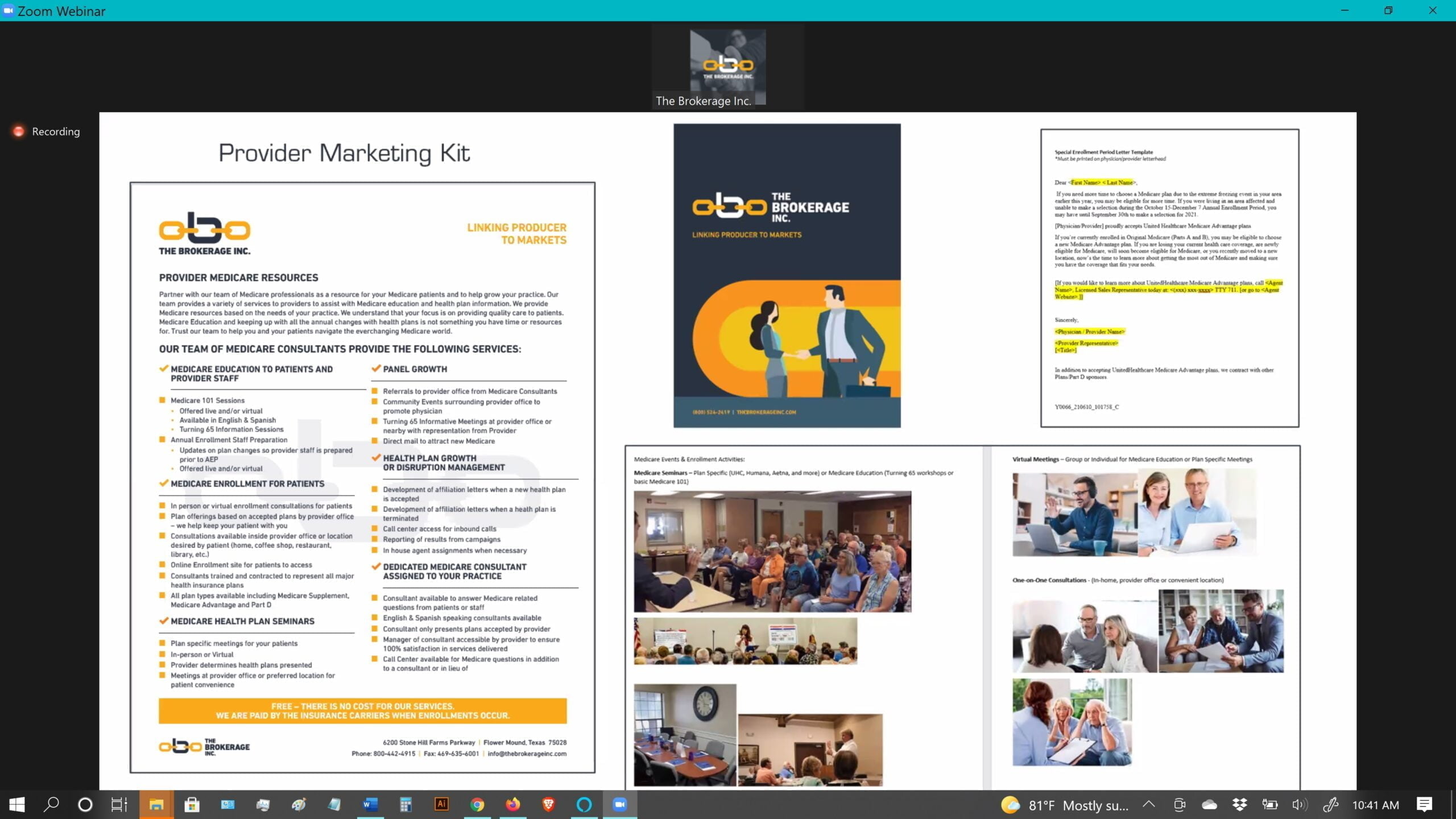
Task: Open Task View in the taskbar
Action: 119,804
